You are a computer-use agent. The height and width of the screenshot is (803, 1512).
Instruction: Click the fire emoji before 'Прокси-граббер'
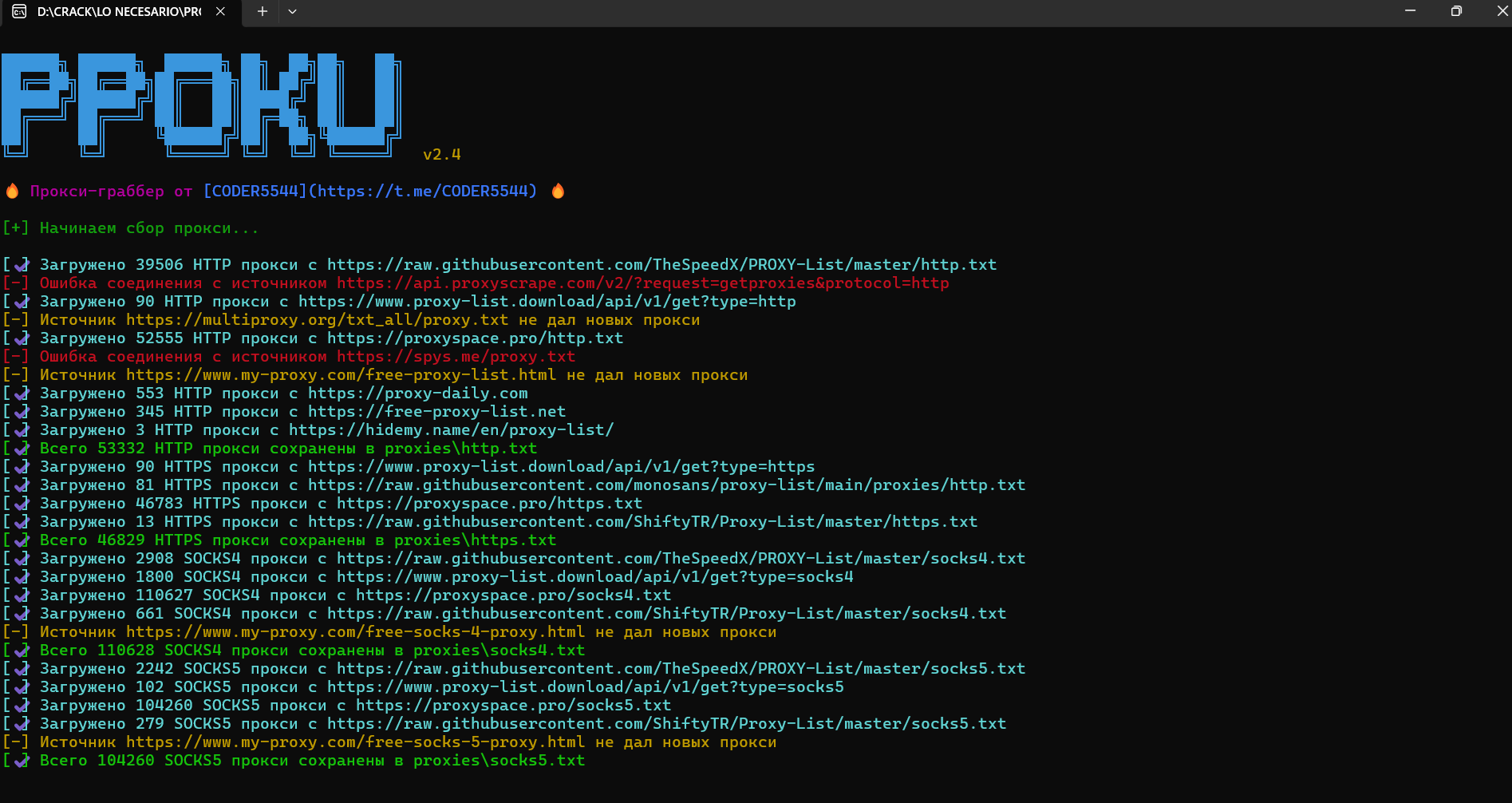[12, 191]
